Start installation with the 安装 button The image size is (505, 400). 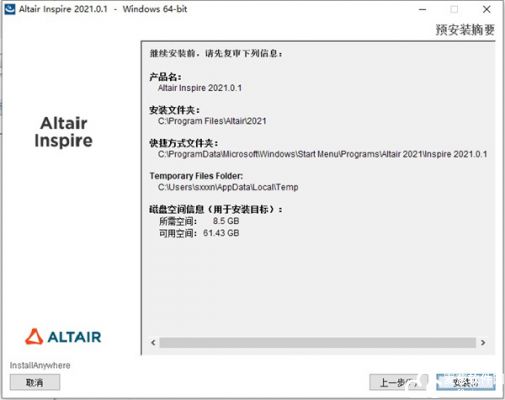[x=466, y=382]
